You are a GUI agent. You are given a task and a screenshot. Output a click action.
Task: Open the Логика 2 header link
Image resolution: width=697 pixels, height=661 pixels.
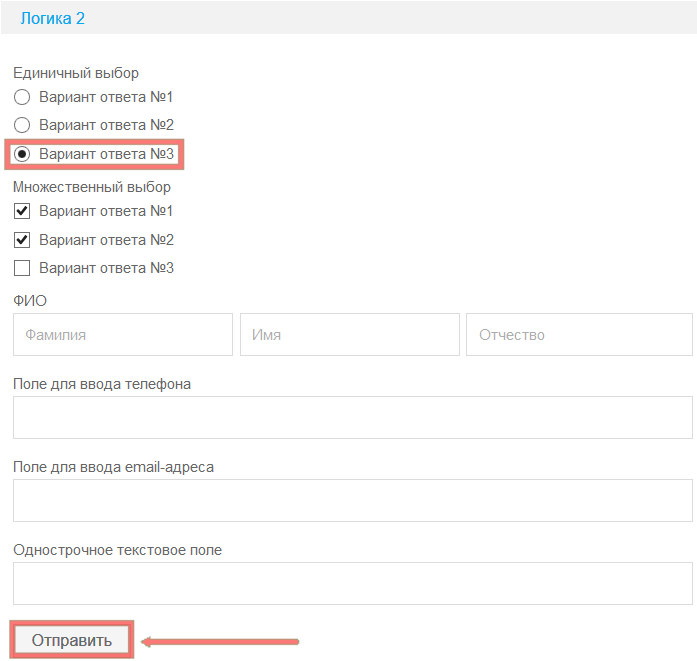pos(54,18)
